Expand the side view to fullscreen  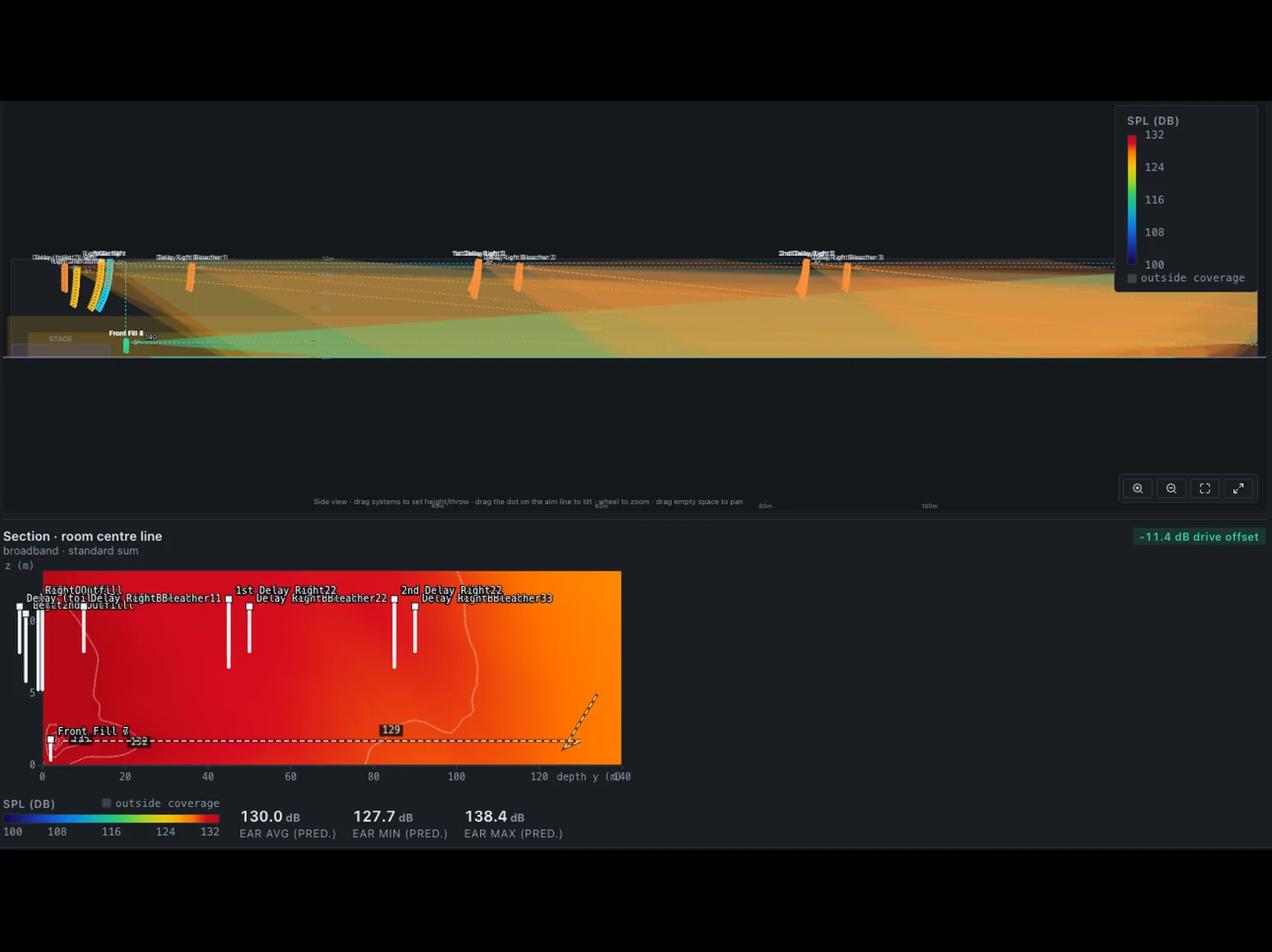[x=1238, y=488]
